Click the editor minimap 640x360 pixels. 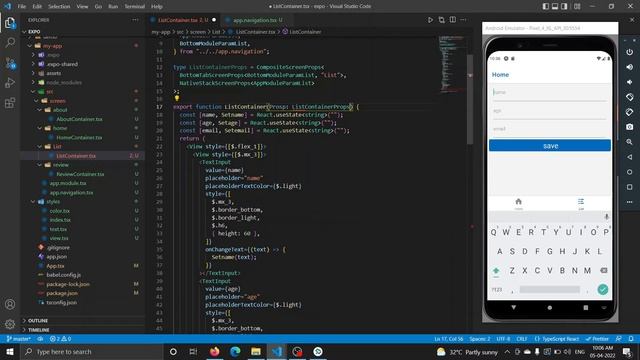pyautogui.click(x=451, y=65)
